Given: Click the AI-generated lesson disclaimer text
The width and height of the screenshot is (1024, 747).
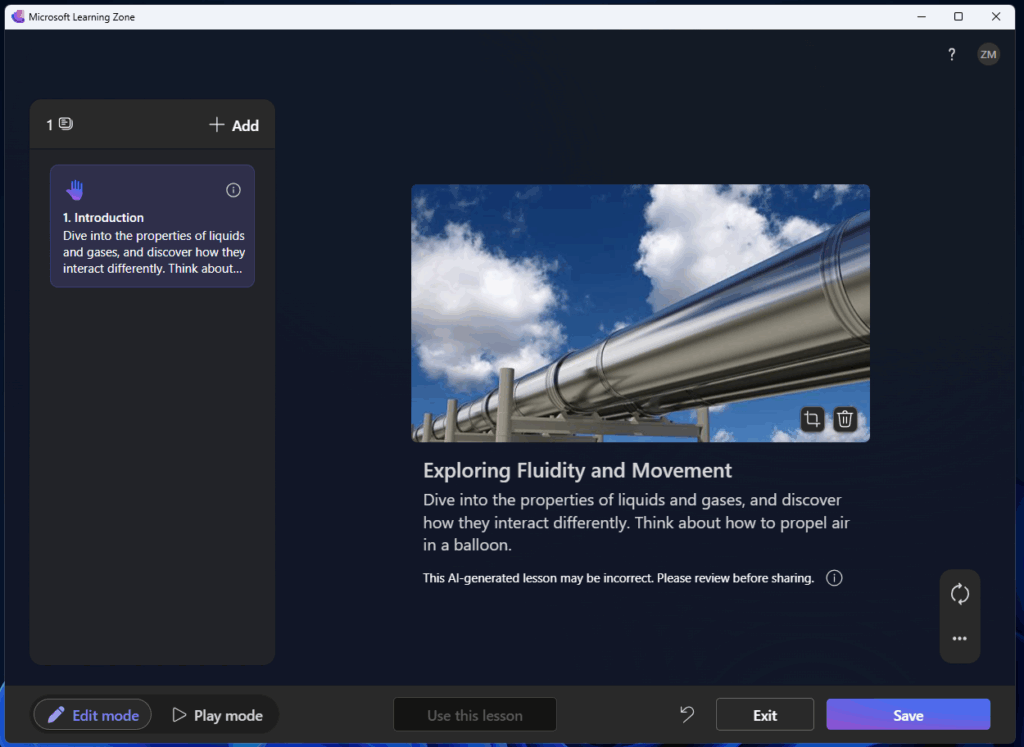Looking at the screenshot, I should 618,578.
